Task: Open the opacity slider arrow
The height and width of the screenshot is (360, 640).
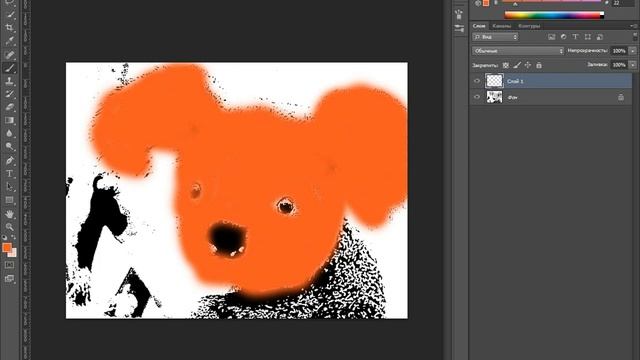Action: pyautogui.click(x=633, y=51)
